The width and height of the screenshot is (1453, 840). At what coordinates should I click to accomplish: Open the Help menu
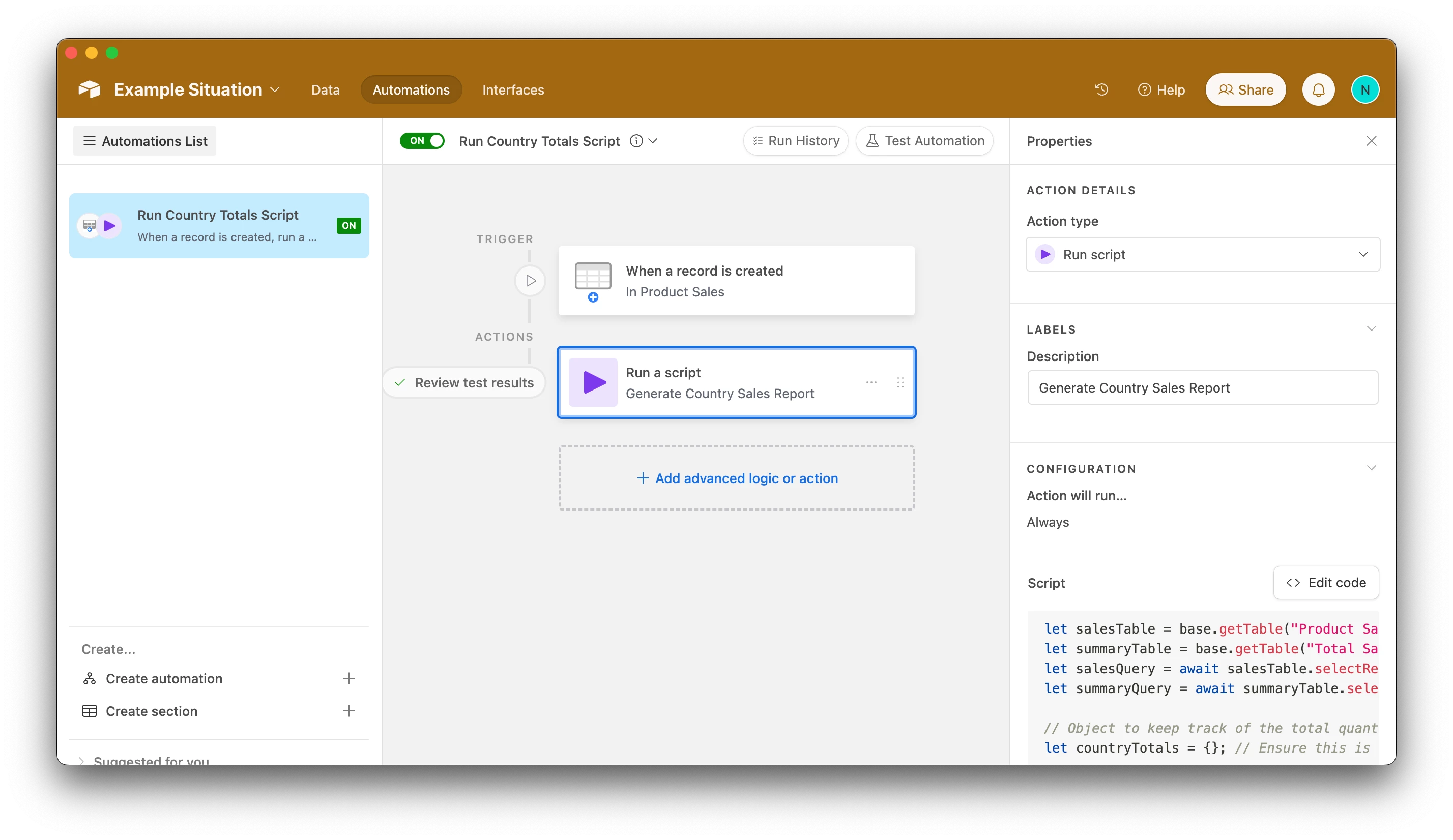click(1161, 90)
